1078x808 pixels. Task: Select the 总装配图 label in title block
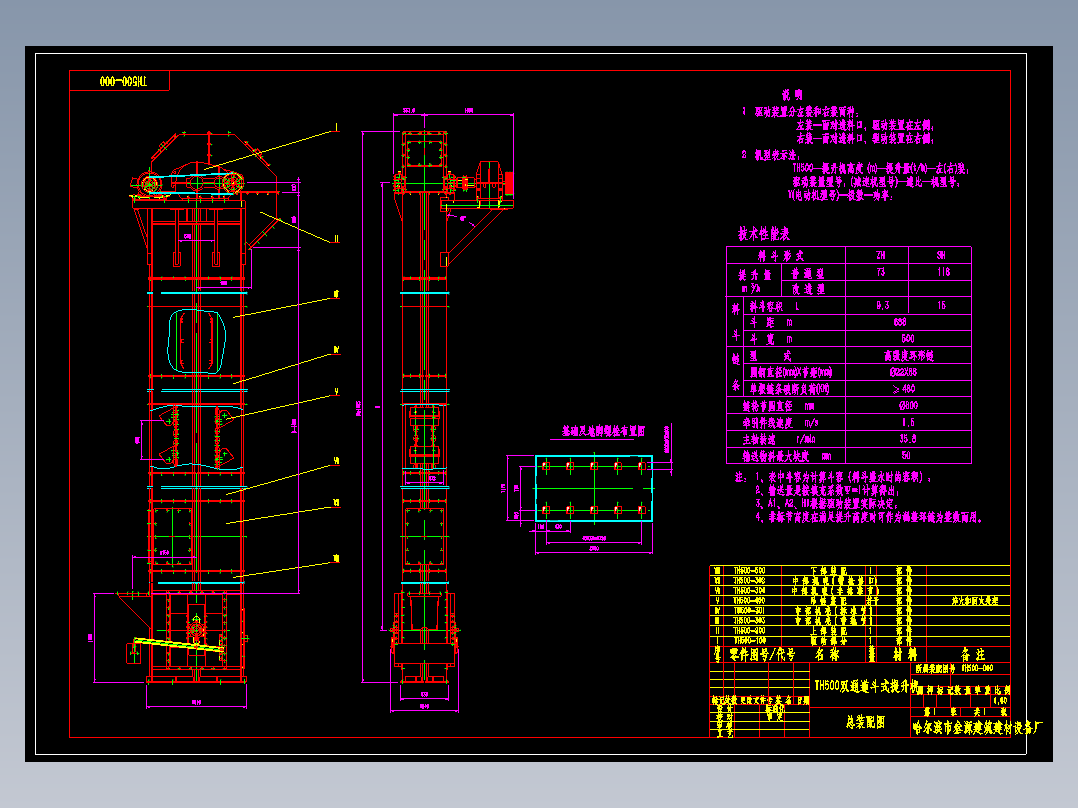click(x=865, y=722)
